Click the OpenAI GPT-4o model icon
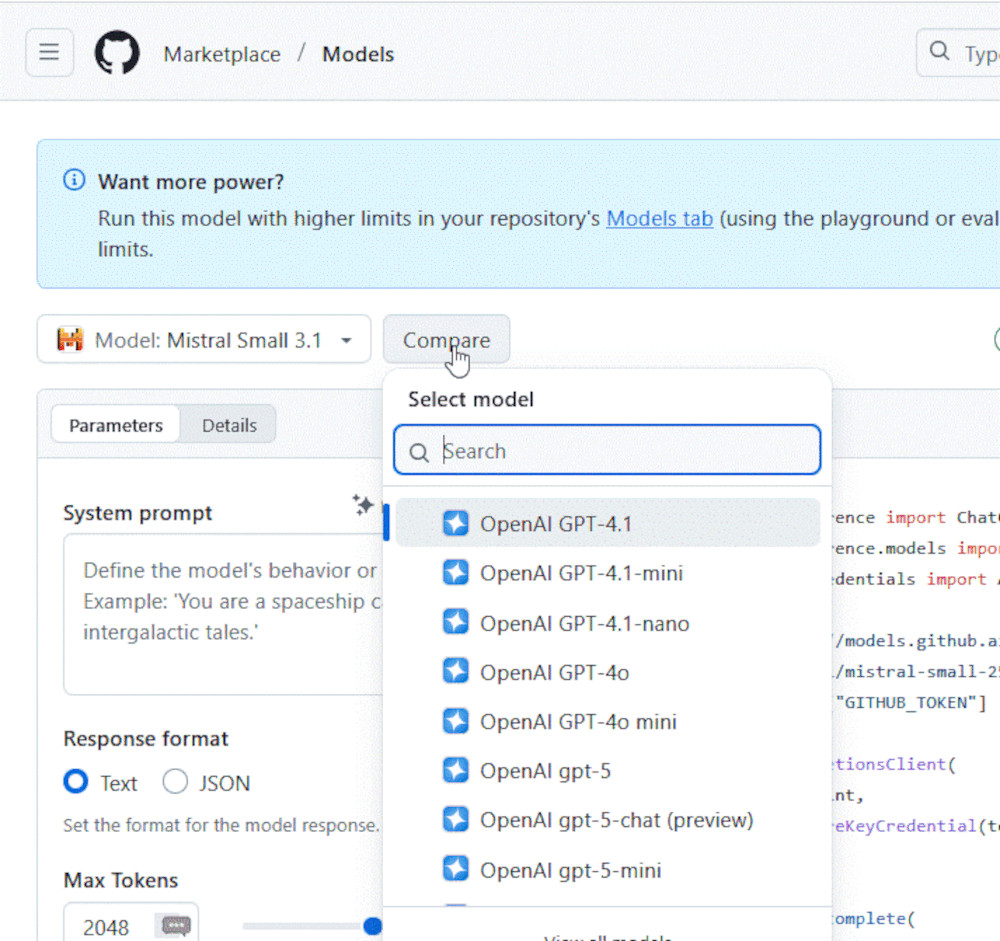Screen dimensions: 1000x941 (456, 672)
